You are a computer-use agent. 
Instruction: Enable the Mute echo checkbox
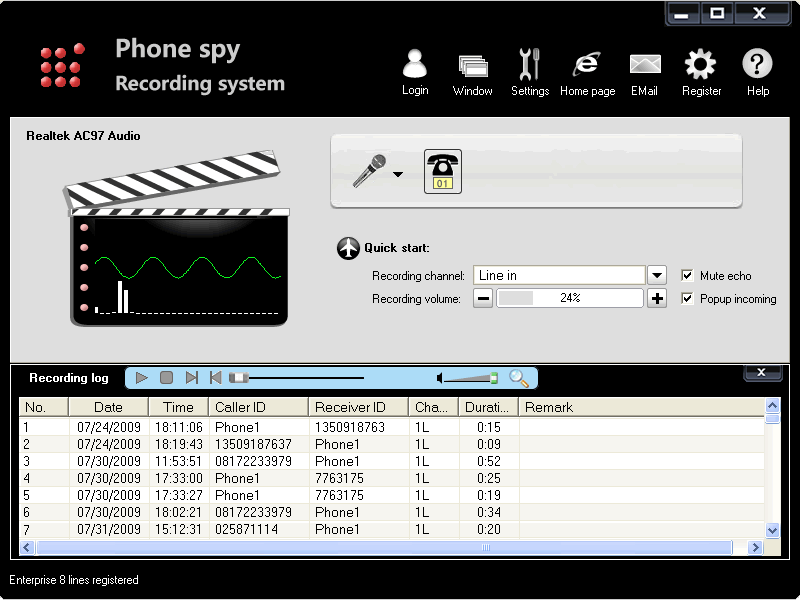point(687,274)
